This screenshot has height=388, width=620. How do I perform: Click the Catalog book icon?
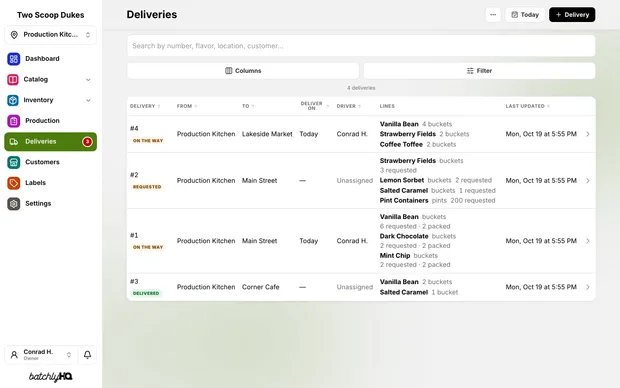[13, 79]
